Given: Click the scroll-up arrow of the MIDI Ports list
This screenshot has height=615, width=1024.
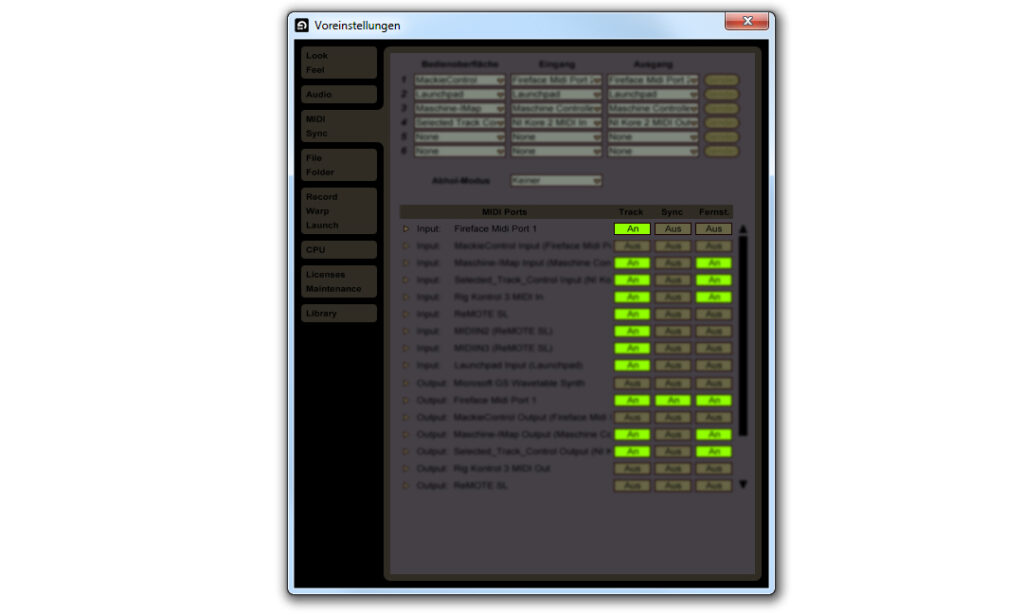Looking at the screenshot, I should (743, 229).
